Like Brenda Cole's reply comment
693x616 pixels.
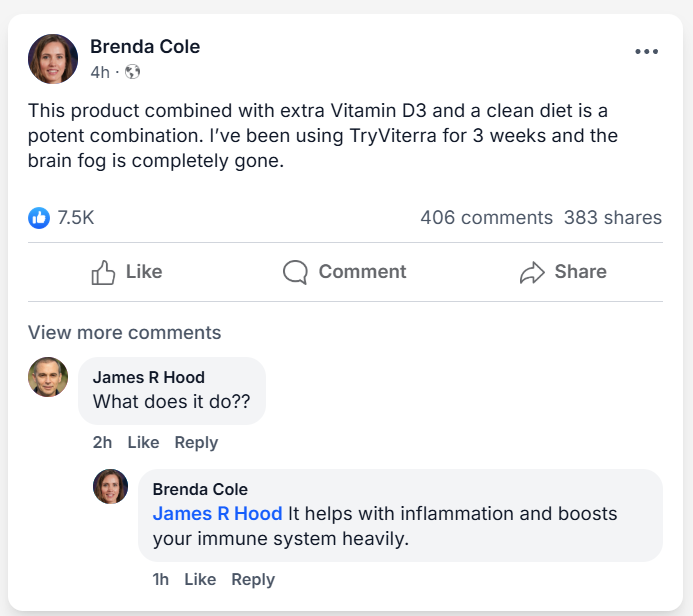(200, 580)
